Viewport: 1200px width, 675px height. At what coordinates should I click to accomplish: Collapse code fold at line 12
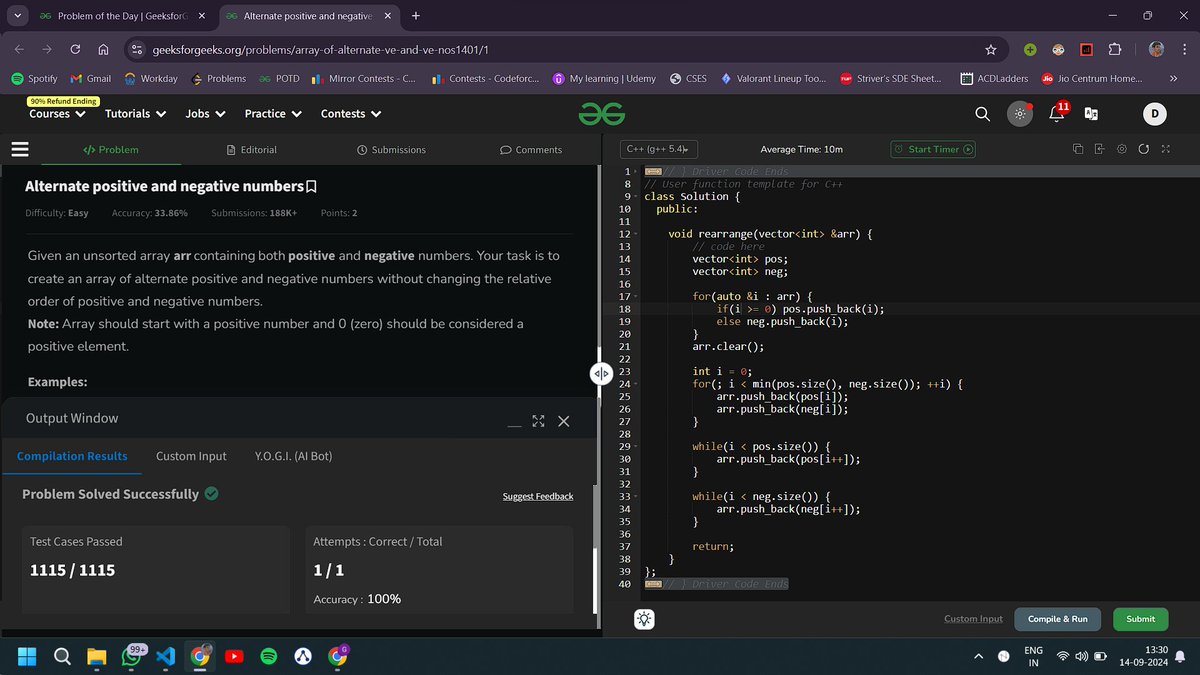637,234
